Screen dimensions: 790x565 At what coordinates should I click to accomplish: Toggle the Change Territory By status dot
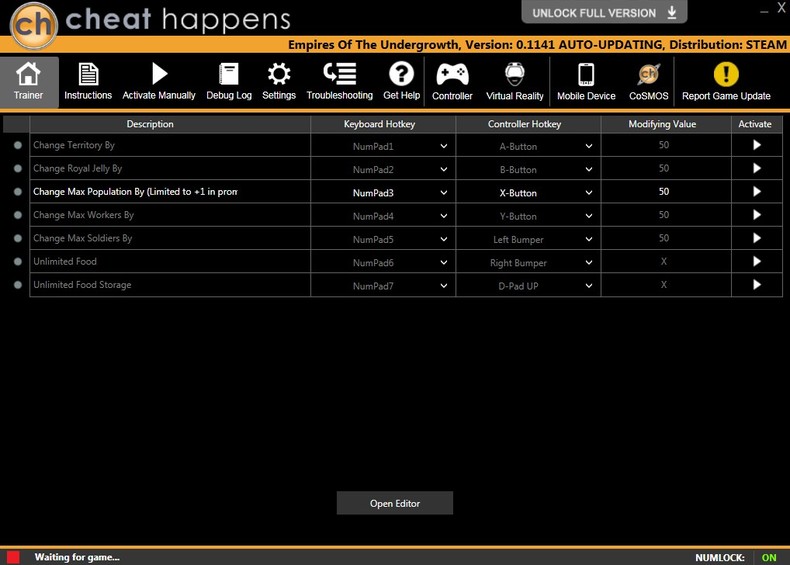click(18, 145)
